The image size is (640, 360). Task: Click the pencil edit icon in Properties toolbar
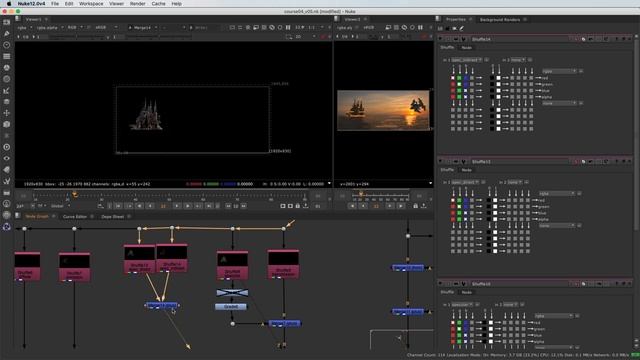tap(462, 28)
